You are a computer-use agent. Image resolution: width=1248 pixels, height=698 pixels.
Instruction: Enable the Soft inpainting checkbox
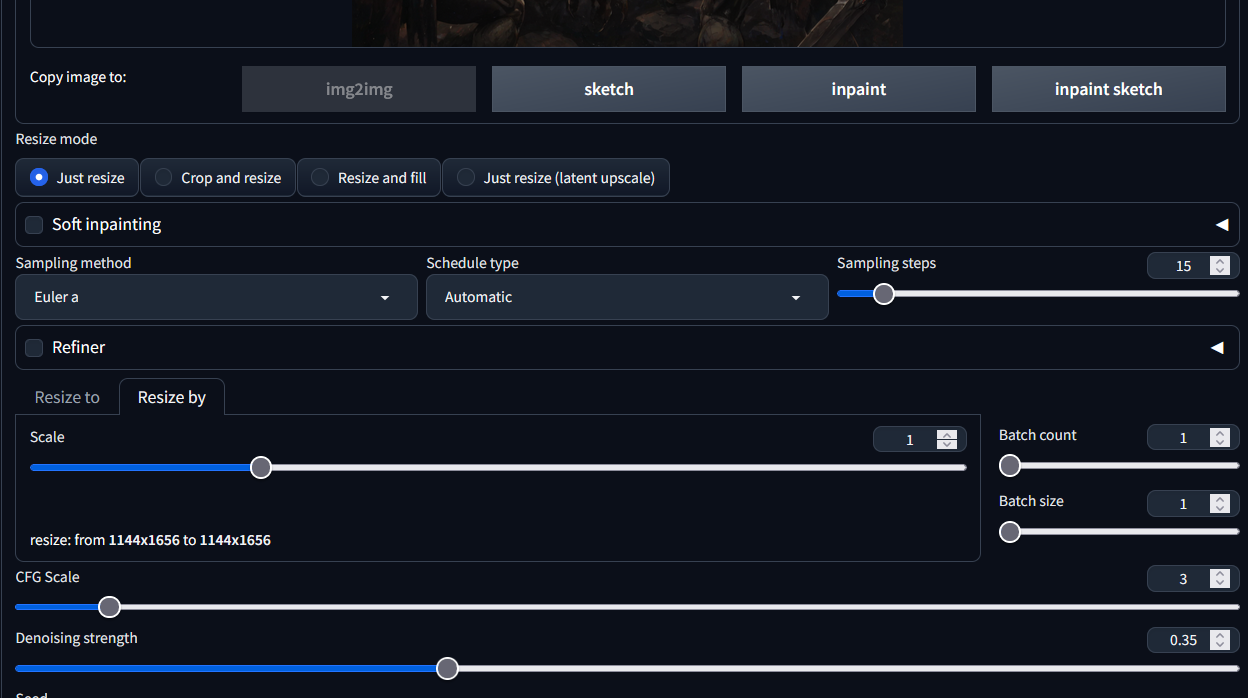coord(34,225)
